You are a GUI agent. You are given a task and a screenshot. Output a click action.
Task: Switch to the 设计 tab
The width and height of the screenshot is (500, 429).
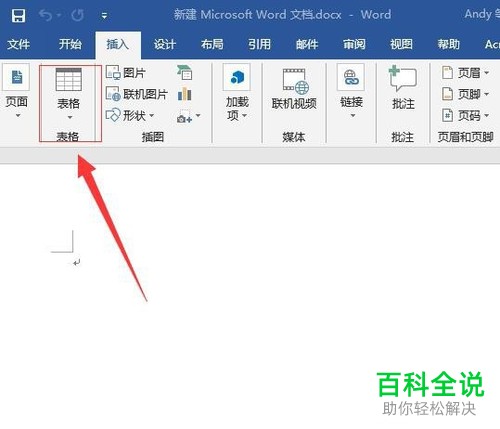pos(165,44)
